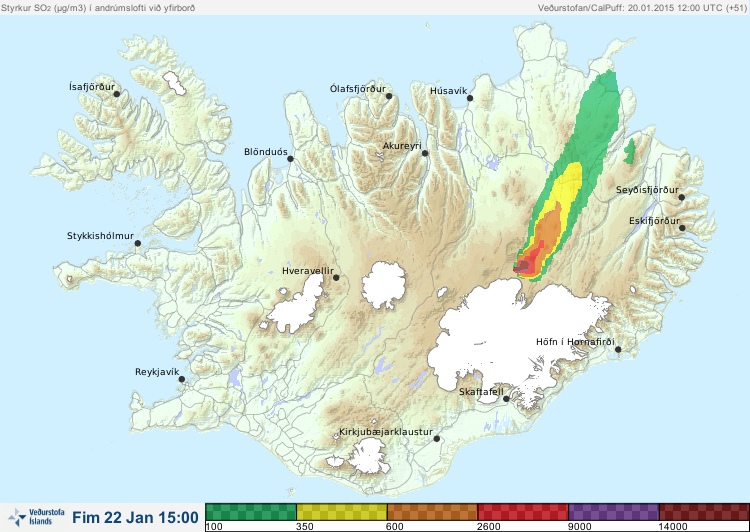Click the Kirkjubæjarklaustur marker dot
This screenshot has width=750, height=532.
pyautogui.click(x=436, y=439)
